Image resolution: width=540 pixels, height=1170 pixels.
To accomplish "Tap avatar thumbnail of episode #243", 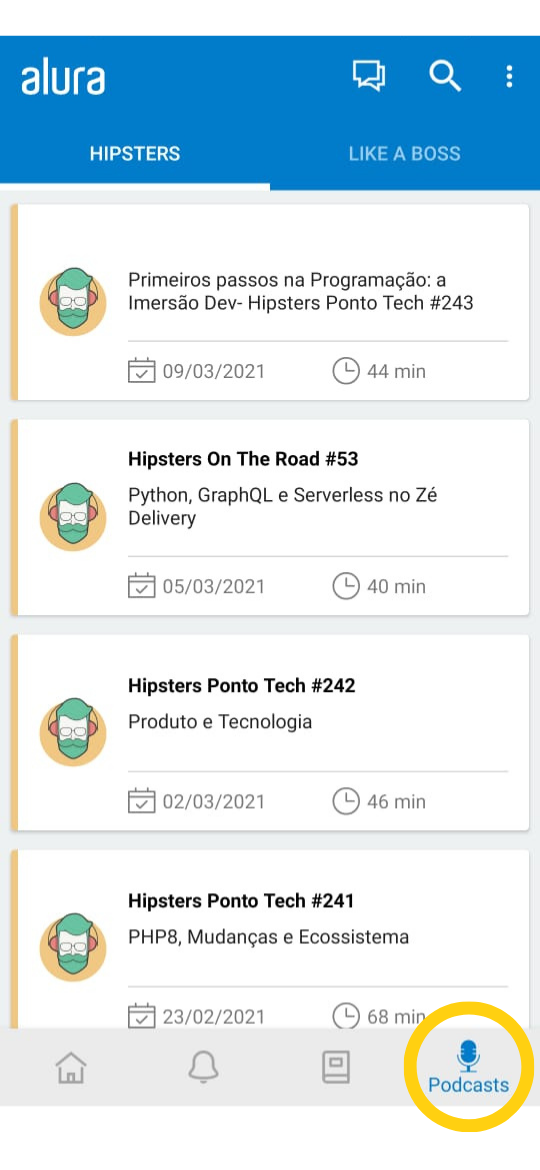I will pos(73,301).
